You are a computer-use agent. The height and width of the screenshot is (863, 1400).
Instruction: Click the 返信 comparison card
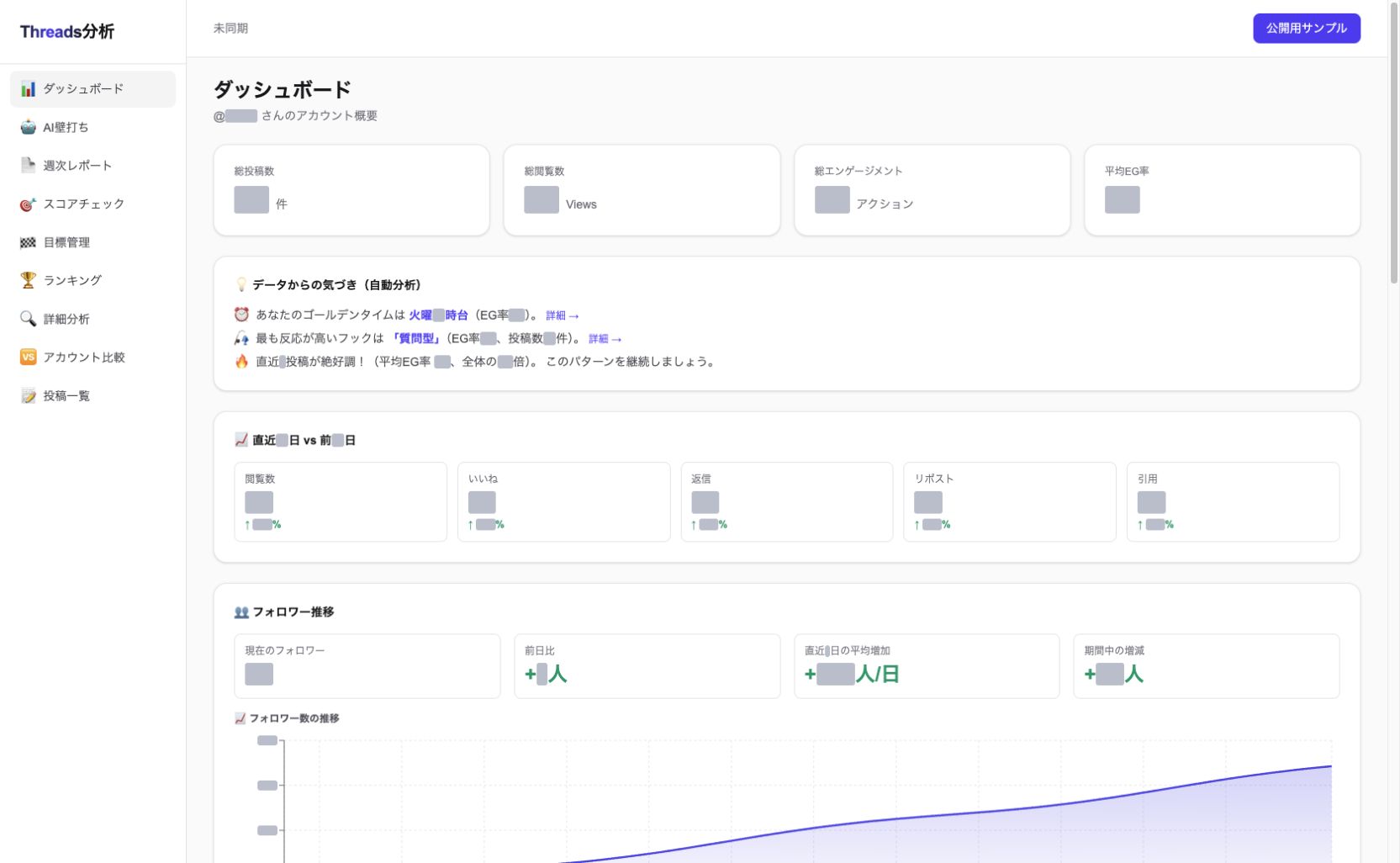tap(787, 501)
